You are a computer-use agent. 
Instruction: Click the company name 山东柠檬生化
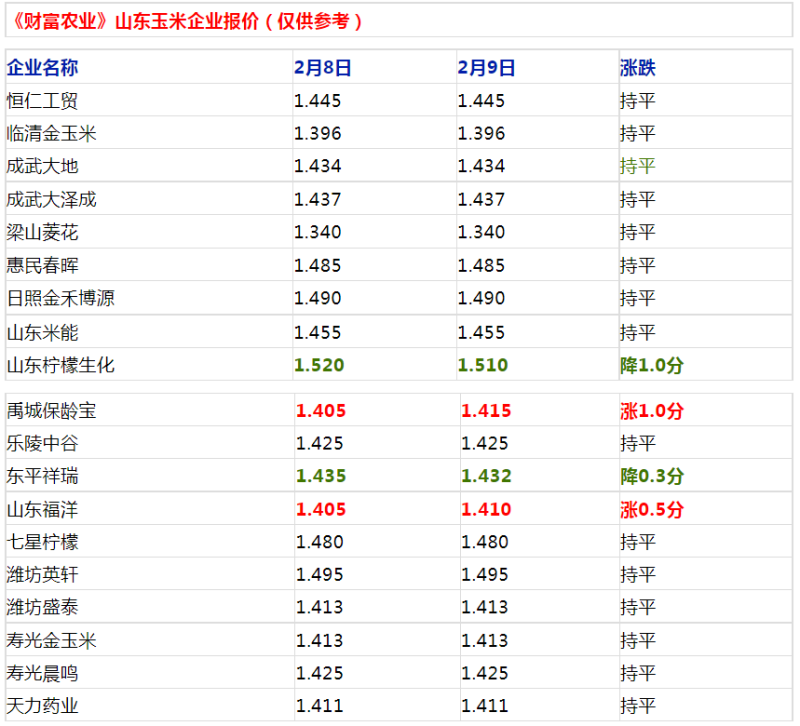[61, 365]
